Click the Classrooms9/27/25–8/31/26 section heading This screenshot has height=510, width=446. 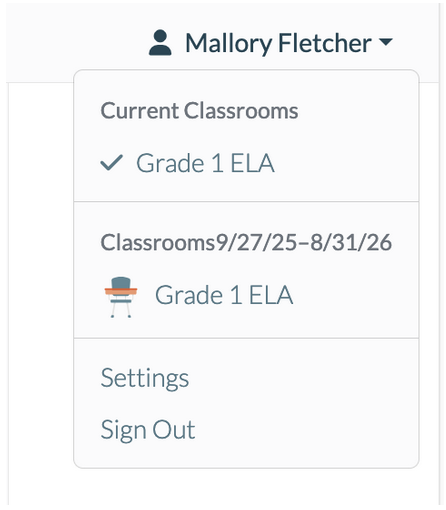[x=246, y=242]
